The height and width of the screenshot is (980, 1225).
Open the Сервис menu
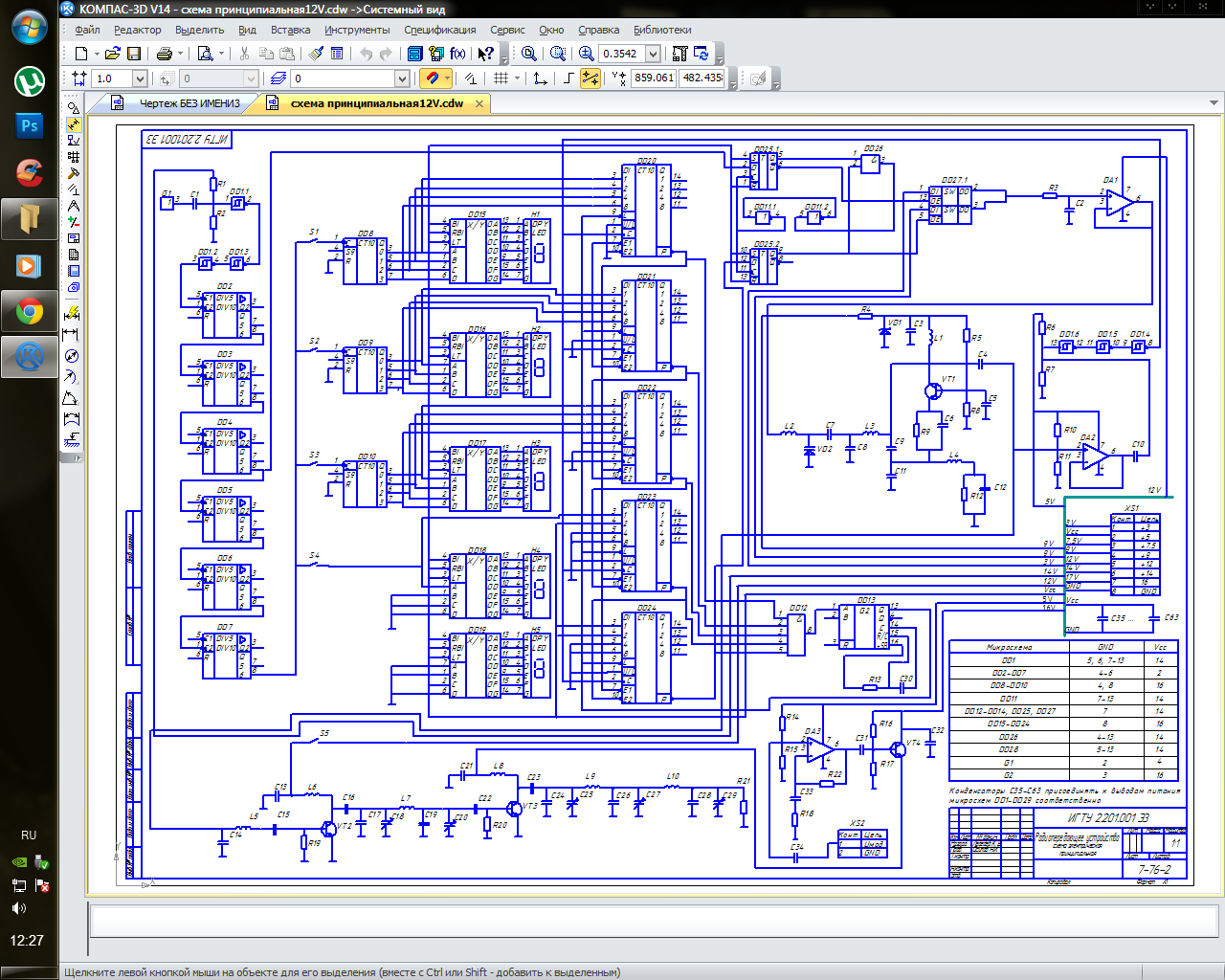[507, 30]
